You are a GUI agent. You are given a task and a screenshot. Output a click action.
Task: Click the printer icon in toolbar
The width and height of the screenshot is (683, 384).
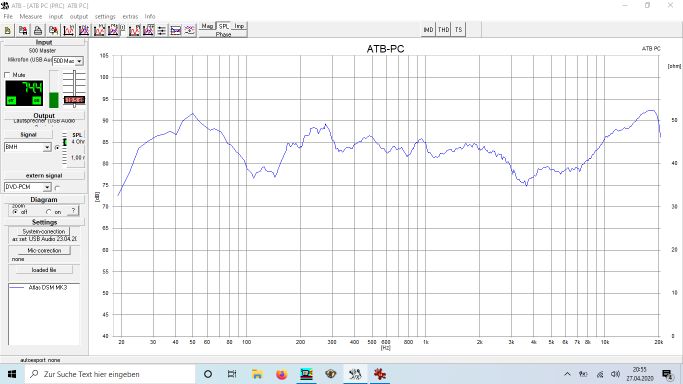38,30
